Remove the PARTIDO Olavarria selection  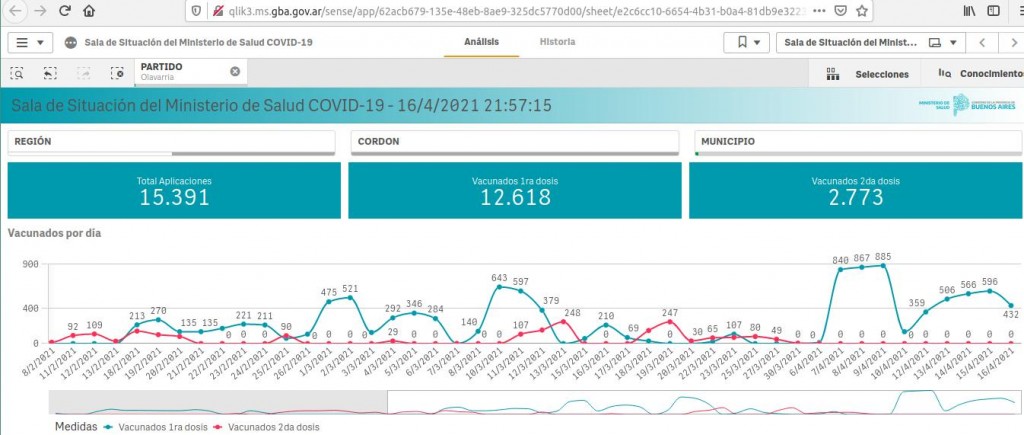[235, 71]
